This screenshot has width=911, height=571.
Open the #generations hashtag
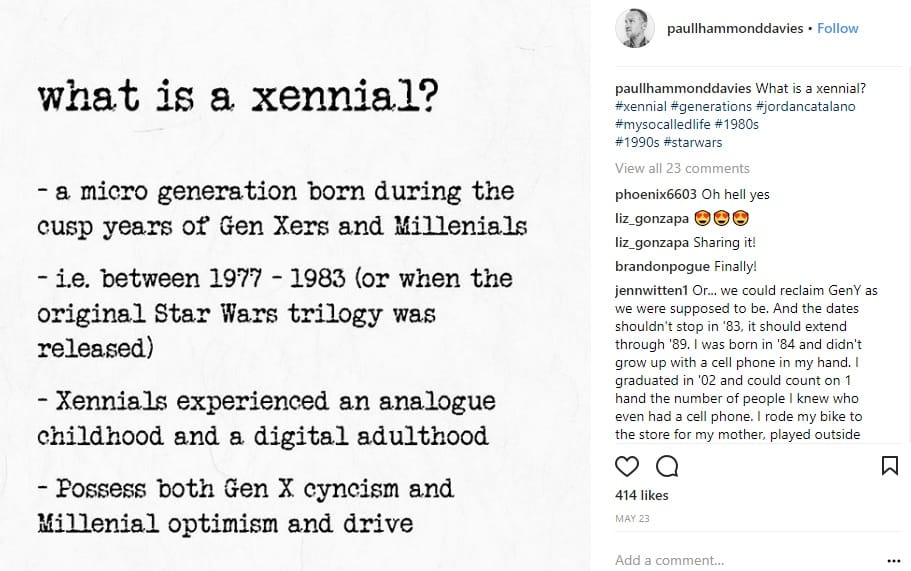(x=711, y=106)
